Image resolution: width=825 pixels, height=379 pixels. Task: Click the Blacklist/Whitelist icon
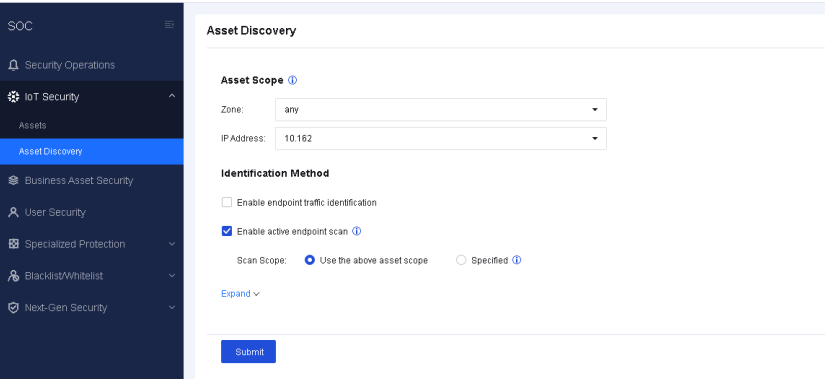click(14, 276)
